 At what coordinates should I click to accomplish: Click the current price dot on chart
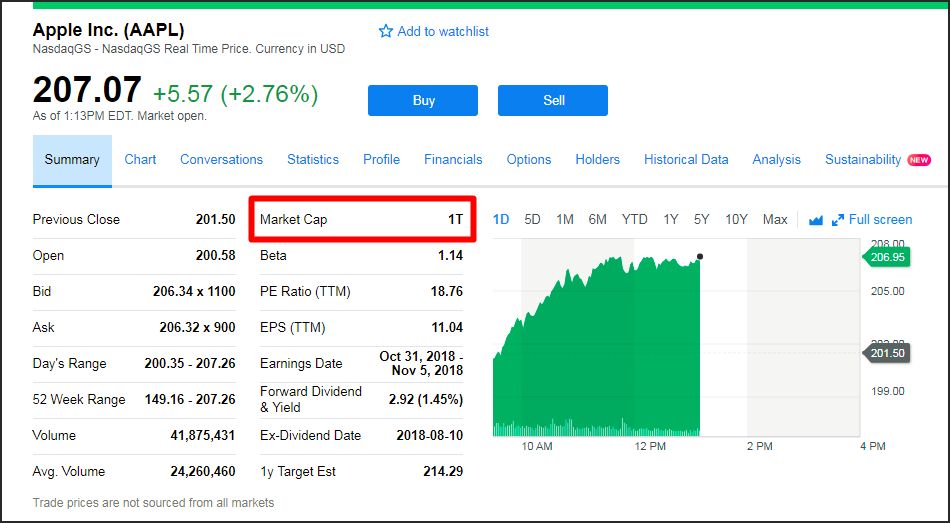coord(700,257)
